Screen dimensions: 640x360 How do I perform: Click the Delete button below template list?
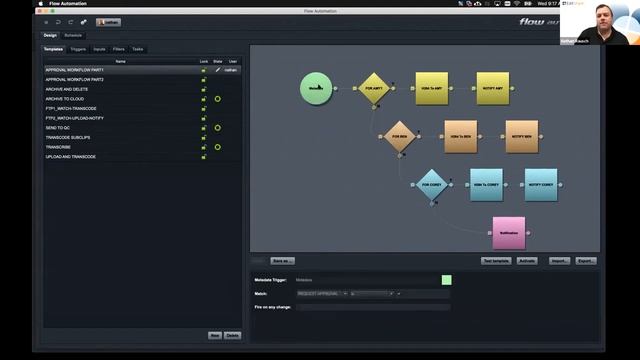tap(233, 336)
